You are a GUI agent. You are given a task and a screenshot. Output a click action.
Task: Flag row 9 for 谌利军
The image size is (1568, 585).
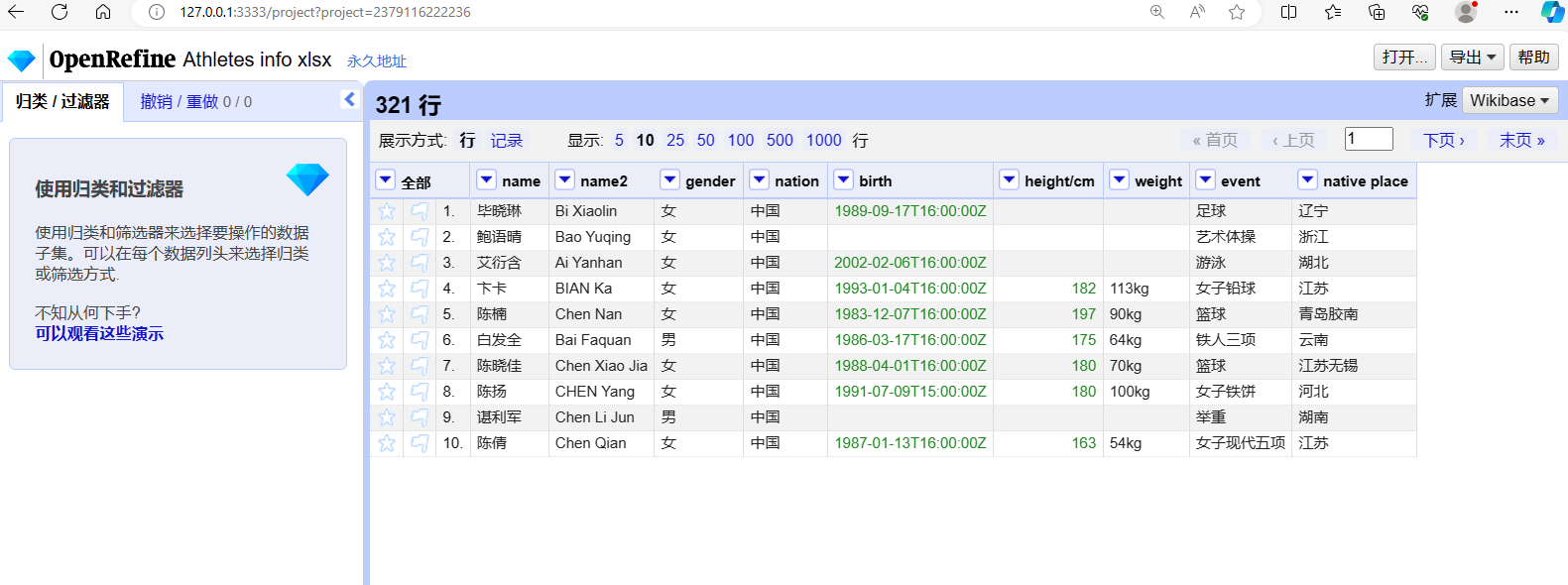(x=420, y=417)
